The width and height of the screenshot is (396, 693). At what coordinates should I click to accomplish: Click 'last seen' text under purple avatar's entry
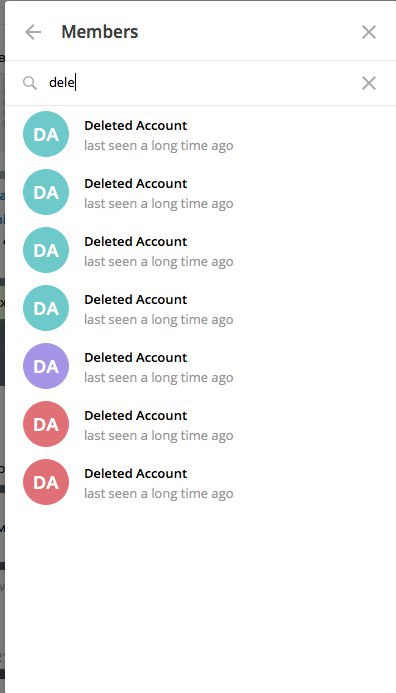pos(159,378)
